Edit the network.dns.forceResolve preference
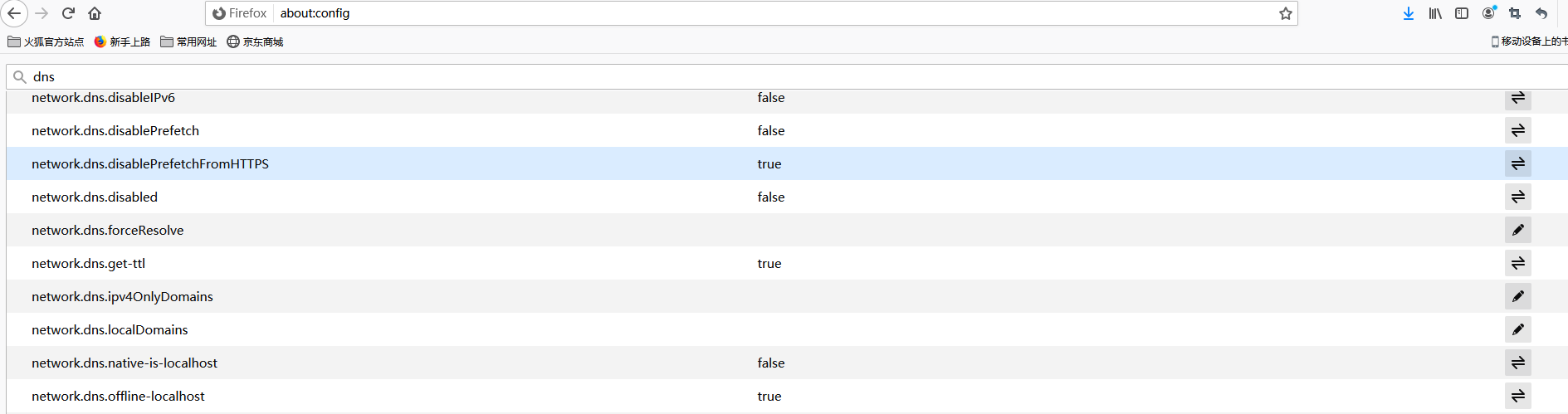The width and height of the screenshot is (1568, 414). pyautogui.click(x=1517, y=230)
